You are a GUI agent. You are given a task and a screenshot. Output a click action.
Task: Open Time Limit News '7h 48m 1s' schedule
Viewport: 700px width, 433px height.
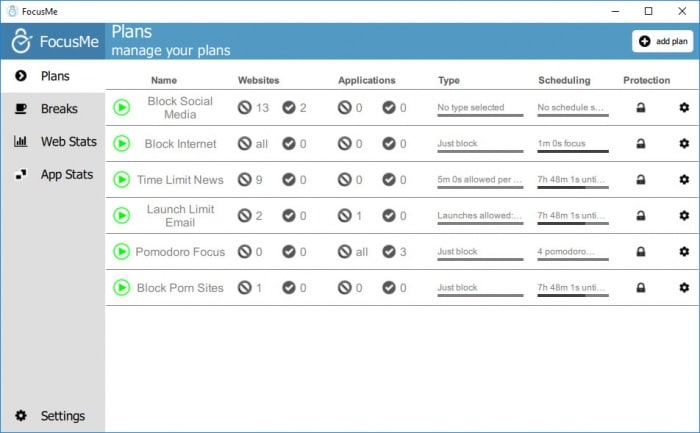573,180
